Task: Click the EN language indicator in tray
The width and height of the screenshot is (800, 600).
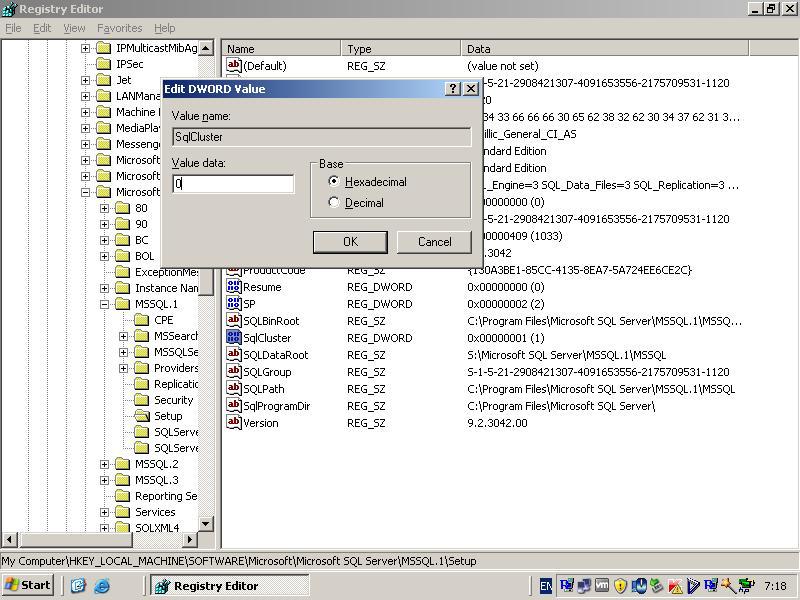Action: pyautogui.click(x=545, y=586)
